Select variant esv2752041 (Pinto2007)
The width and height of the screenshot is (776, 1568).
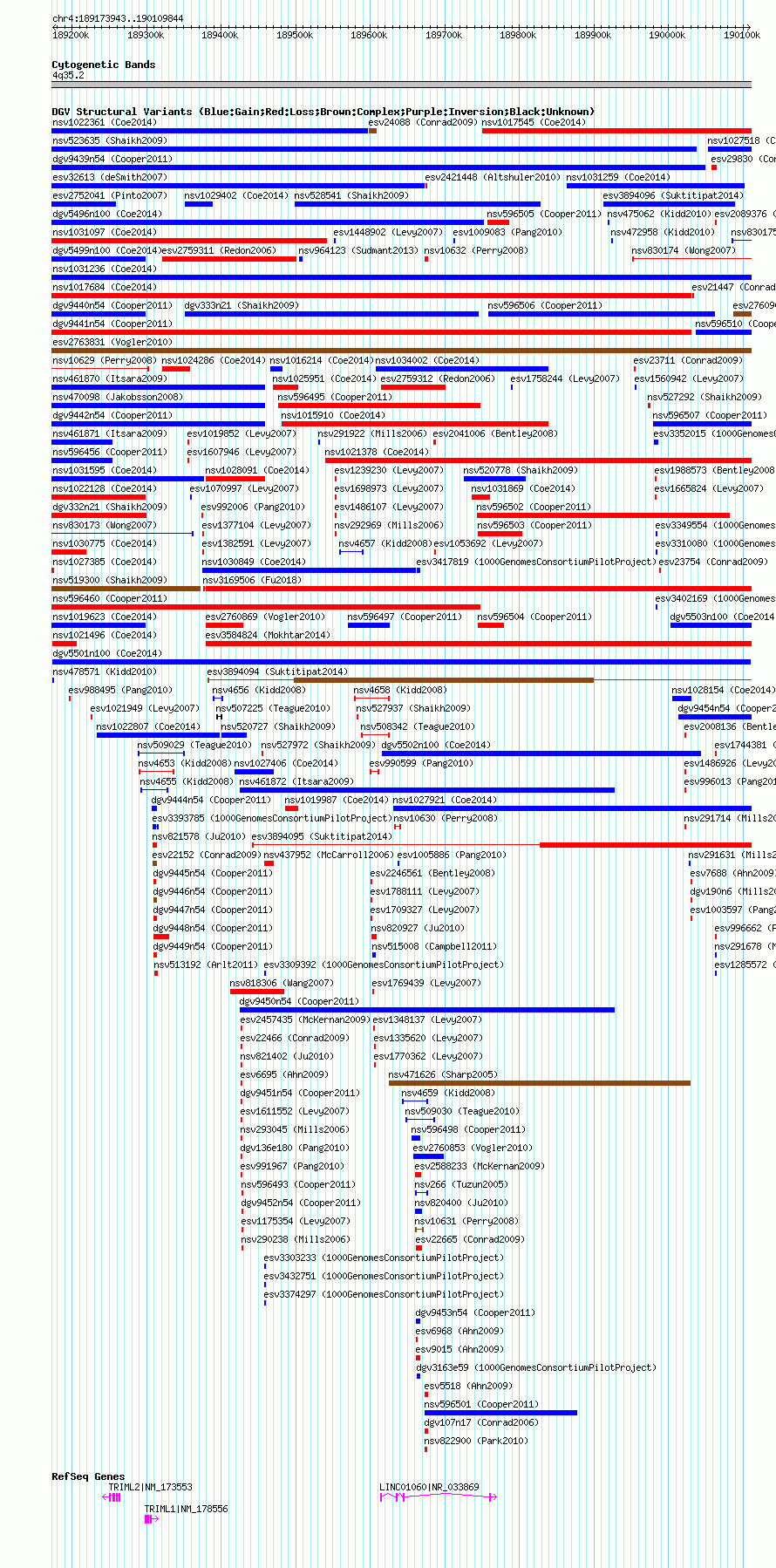[110, 195]
